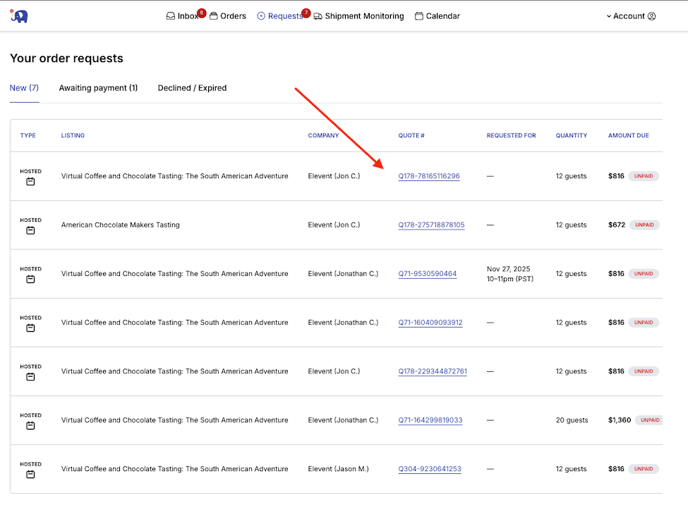Click hosted calendar icon in first row

click(30, 182)
